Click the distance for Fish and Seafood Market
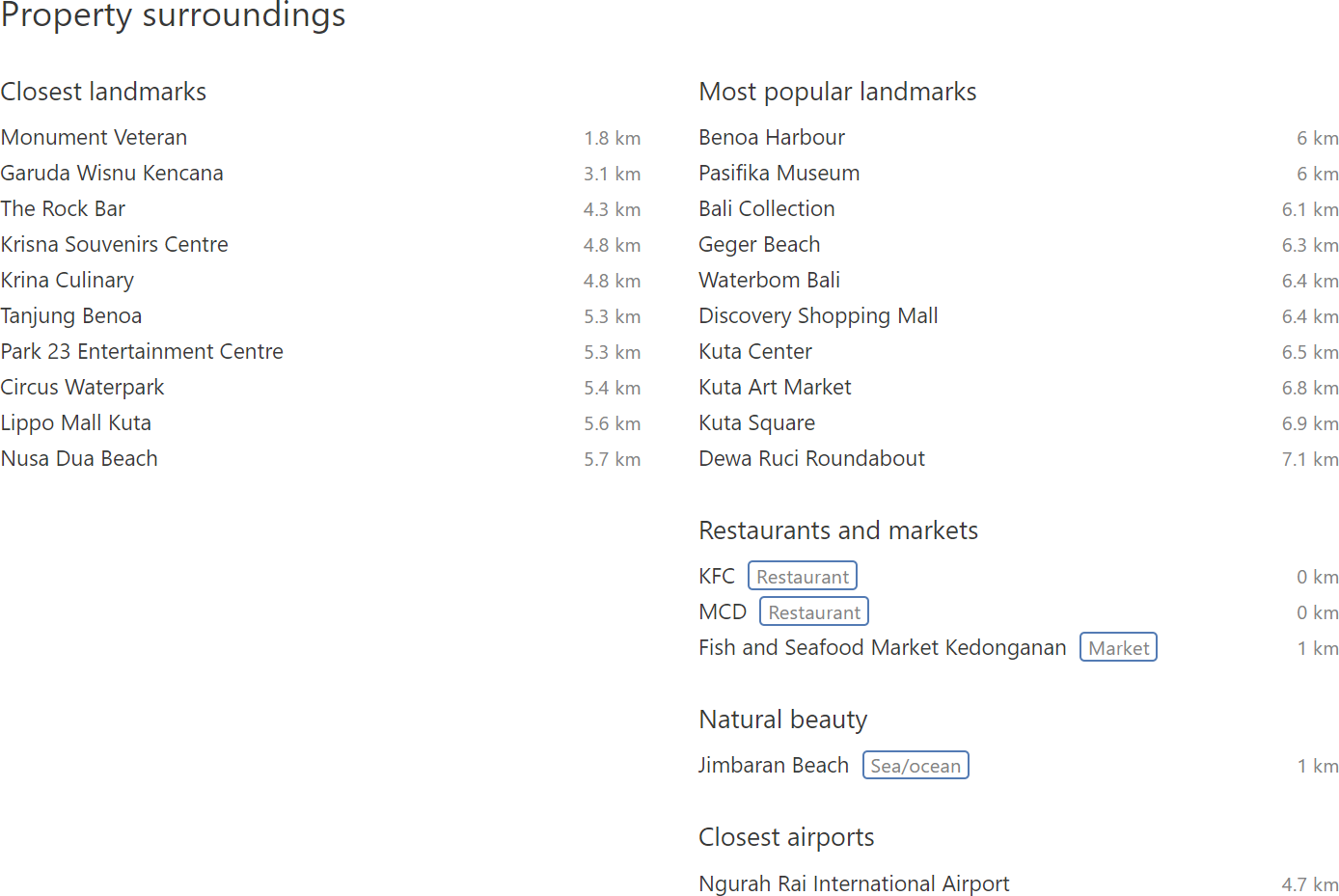The image size is (1339, 896). coord(1318,649)
